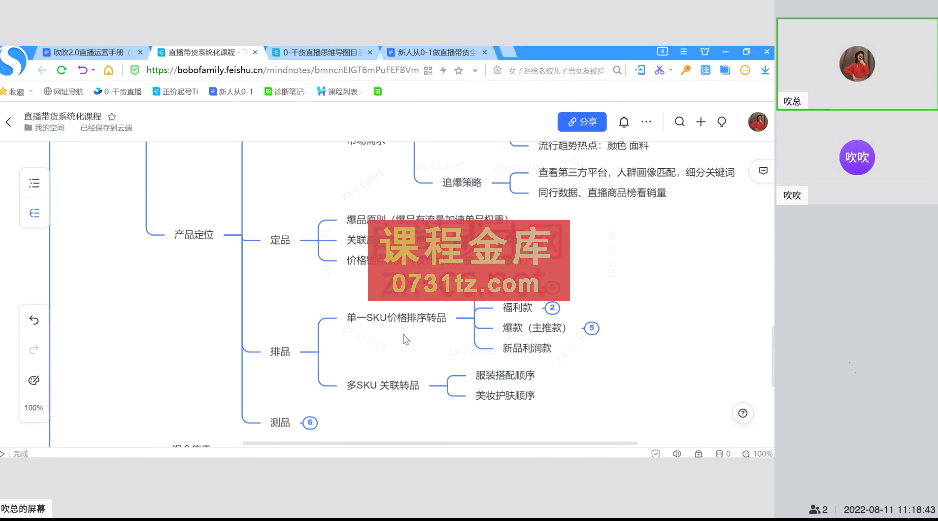Viewport: 938px width, 521px height.
Task: Click the lightning speed-mode icon
Action: (443, 71)
